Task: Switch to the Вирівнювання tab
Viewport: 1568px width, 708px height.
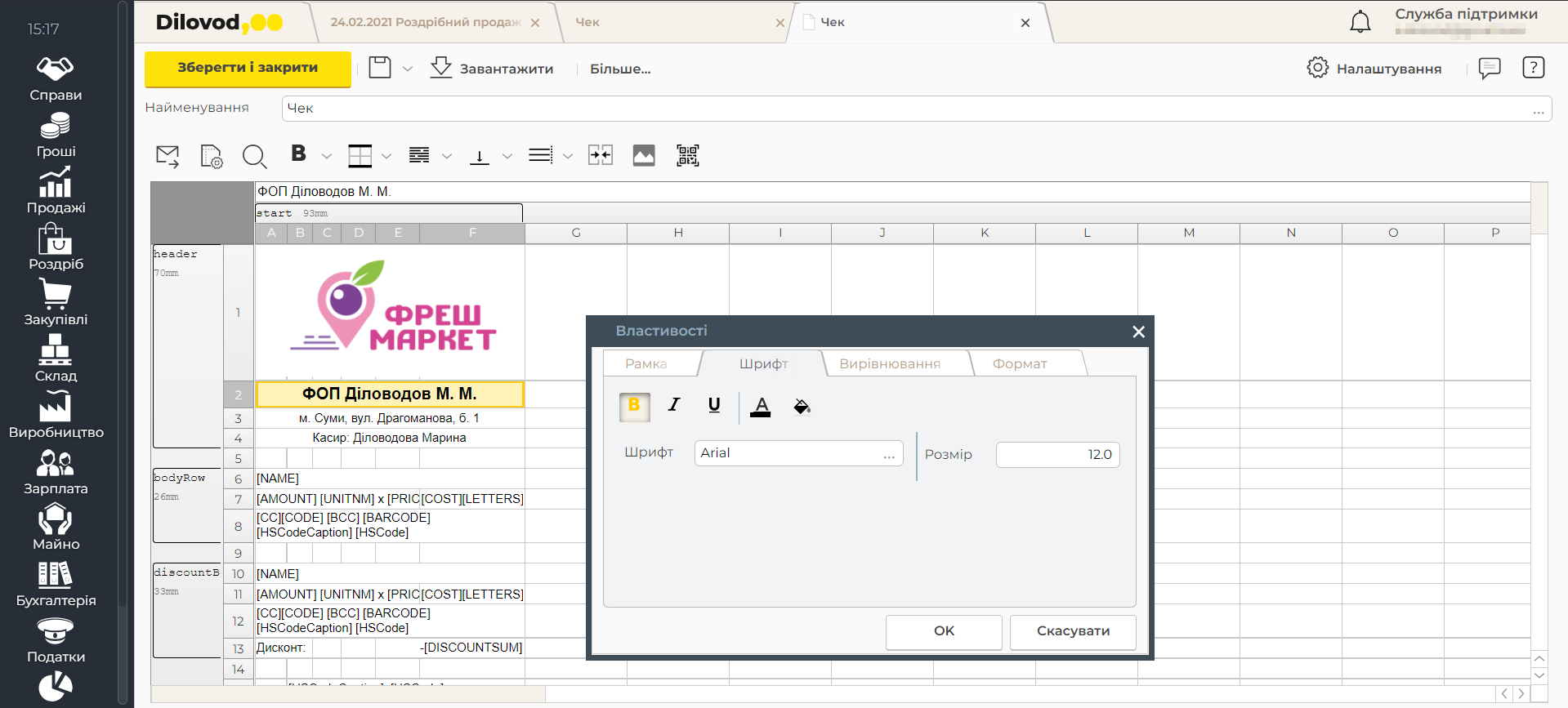Action: [889, 363]
